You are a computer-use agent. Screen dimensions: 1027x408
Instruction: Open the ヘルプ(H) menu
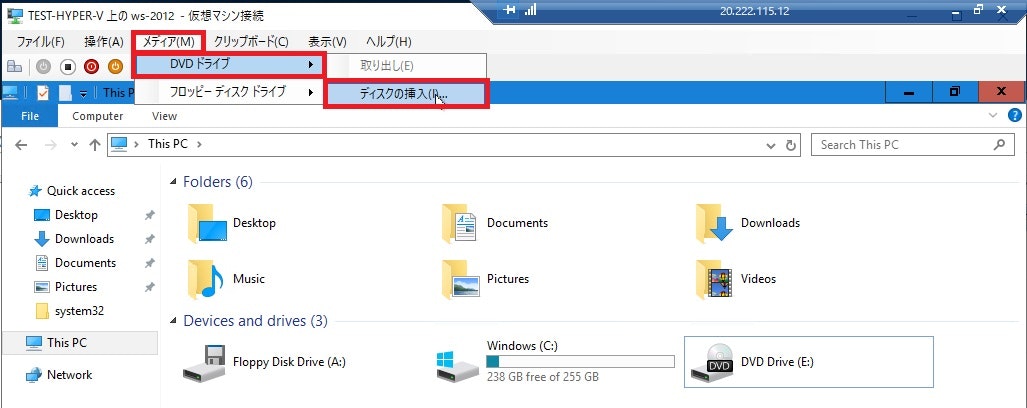click(388, 42)
